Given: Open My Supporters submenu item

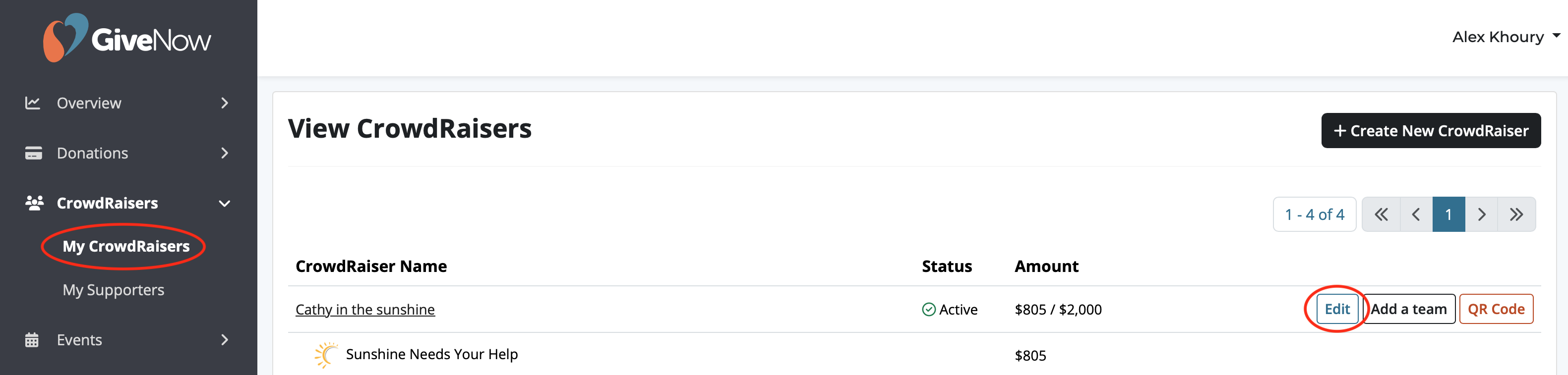Looking at the screenshot, I should [x=113, y=290].
